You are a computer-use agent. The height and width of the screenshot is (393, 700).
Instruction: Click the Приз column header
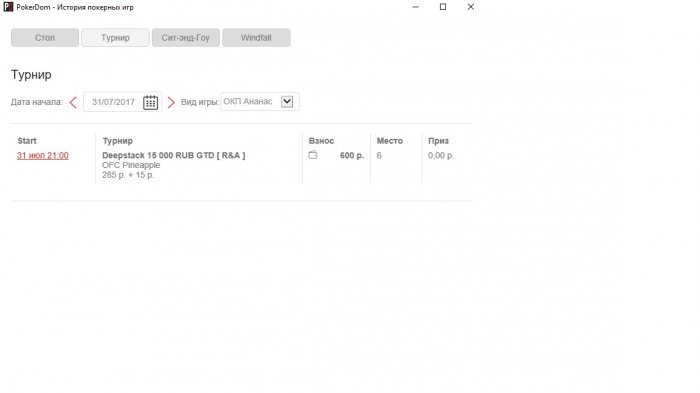[438, 141]
